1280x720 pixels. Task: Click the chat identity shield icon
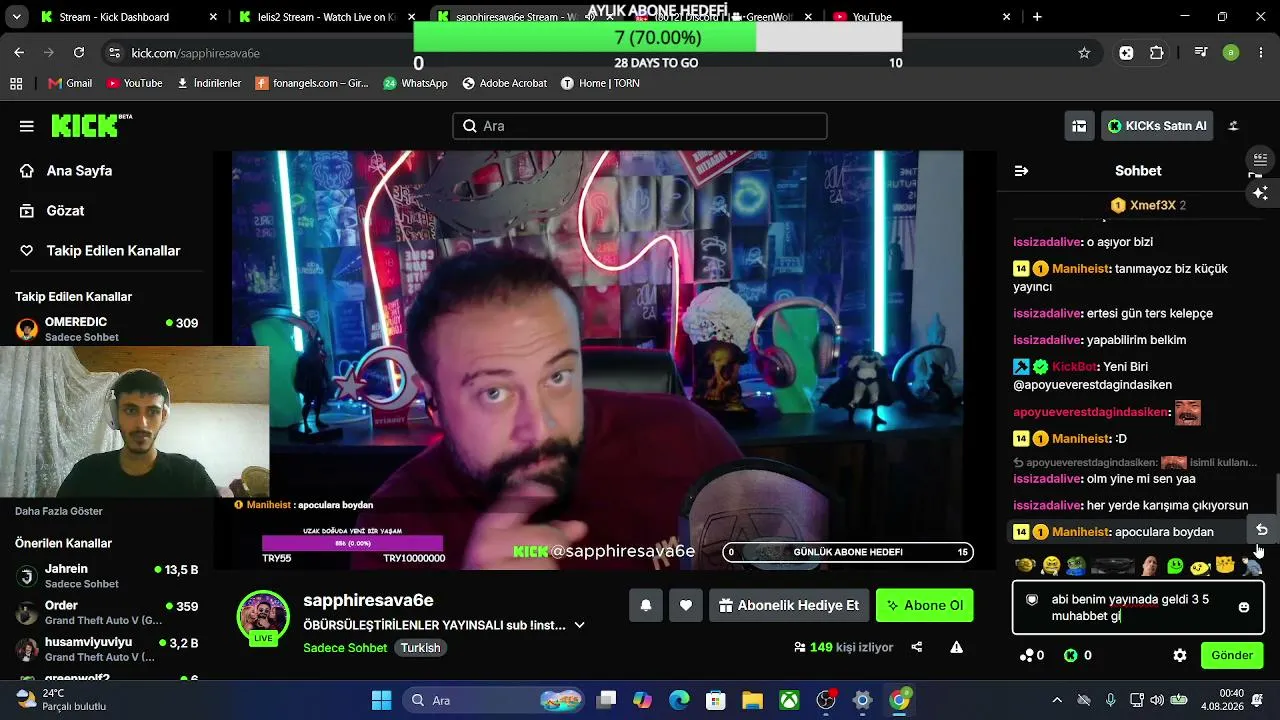[x=1032, y=600]
